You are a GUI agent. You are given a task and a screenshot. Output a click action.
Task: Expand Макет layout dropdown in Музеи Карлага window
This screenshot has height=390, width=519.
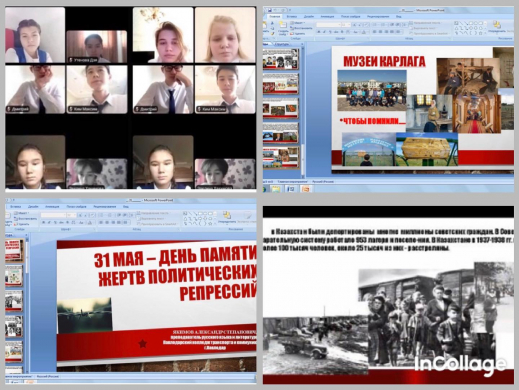(297, 23)
